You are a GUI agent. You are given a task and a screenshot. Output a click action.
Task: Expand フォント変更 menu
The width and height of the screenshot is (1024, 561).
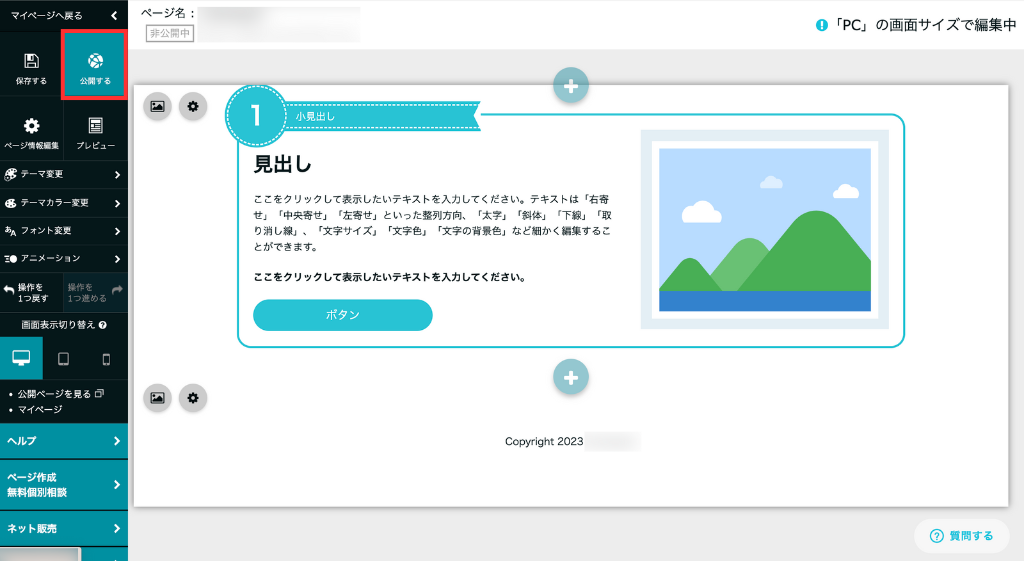coord(63,231)
